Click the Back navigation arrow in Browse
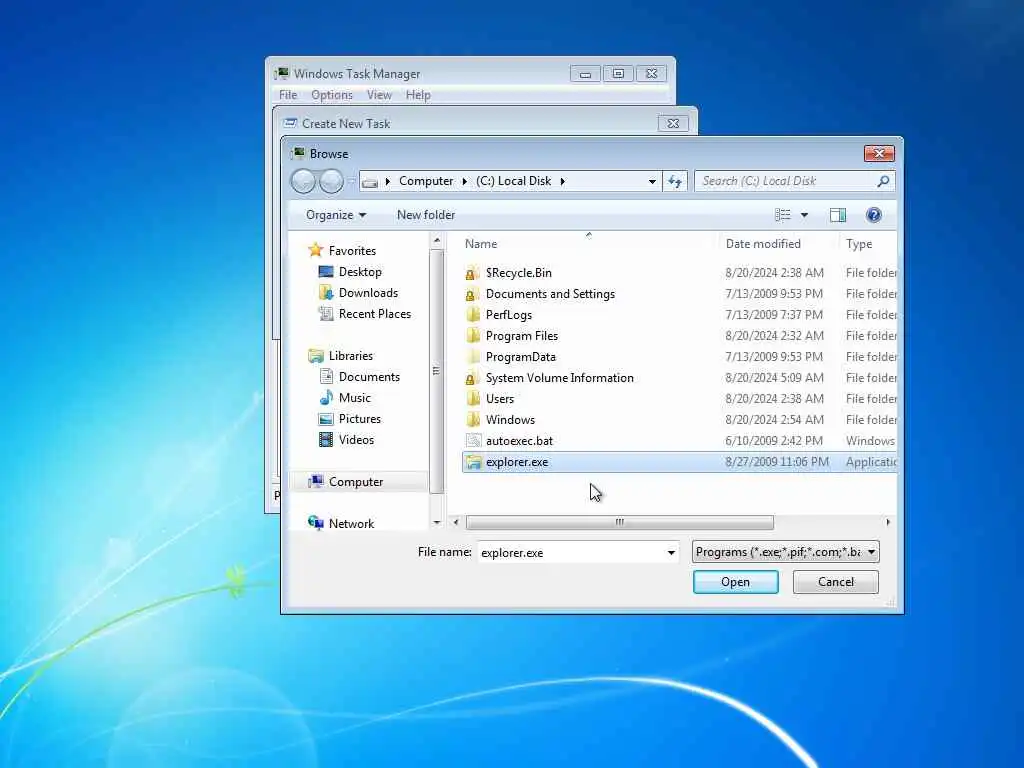 pos(303,181)
